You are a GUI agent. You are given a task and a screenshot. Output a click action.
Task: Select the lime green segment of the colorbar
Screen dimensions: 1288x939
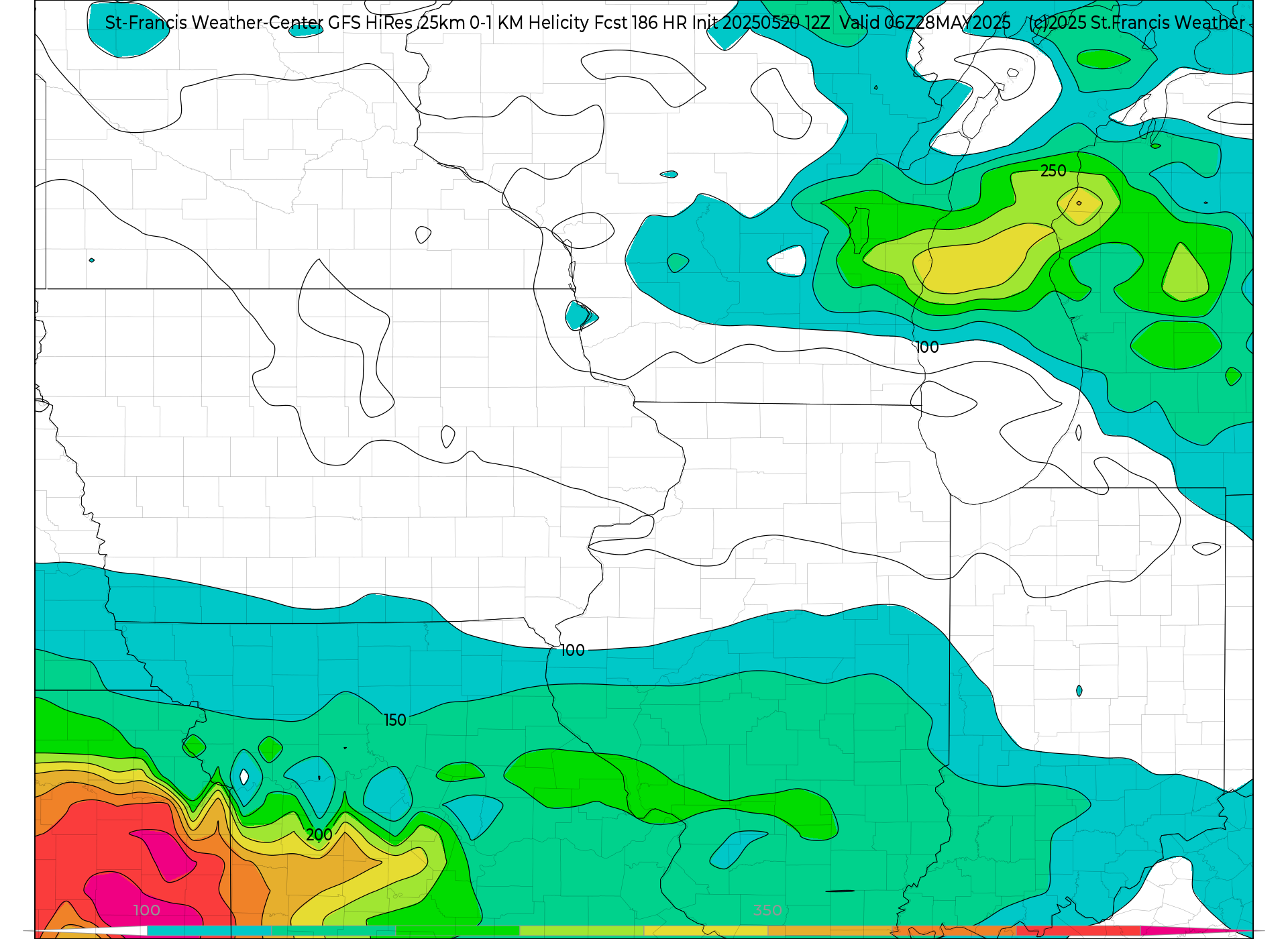click(582, 931)
